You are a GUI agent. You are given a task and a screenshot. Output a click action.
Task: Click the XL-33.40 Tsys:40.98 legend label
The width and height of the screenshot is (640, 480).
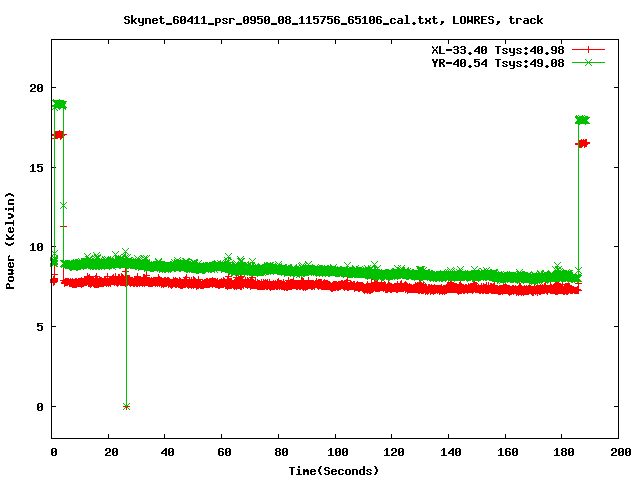click(498, 50)
